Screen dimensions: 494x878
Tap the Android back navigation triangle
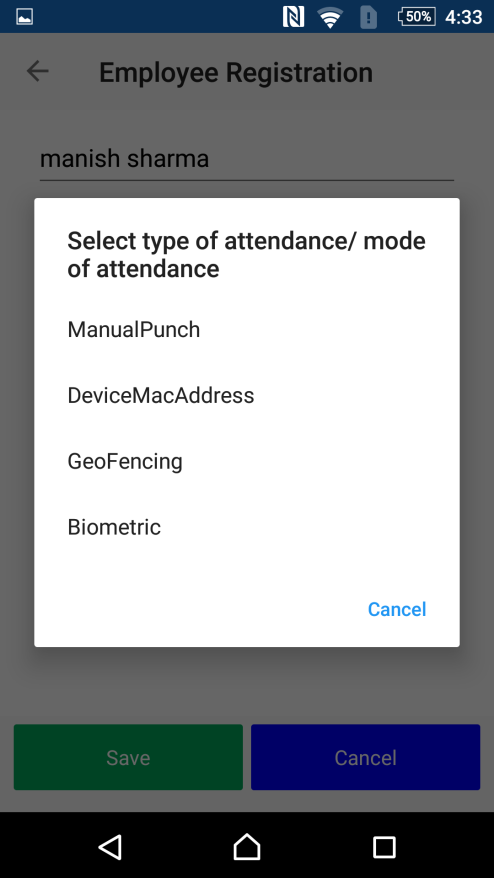point(110,847)
